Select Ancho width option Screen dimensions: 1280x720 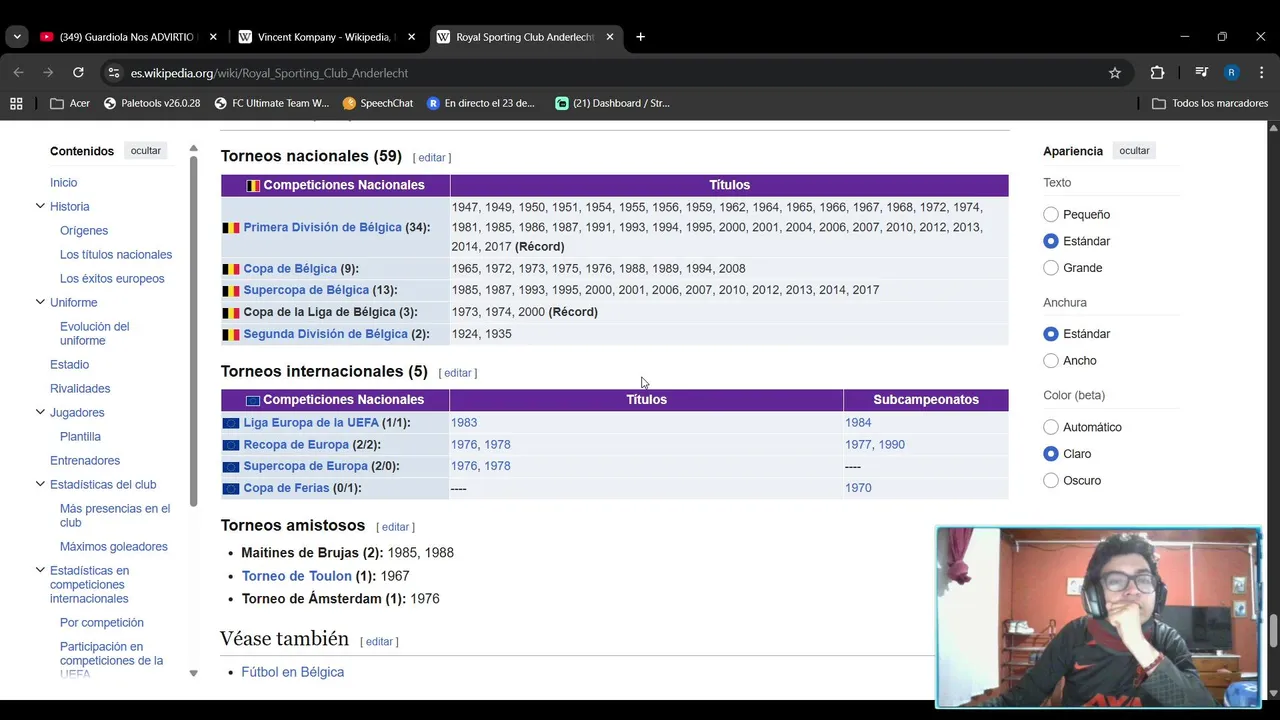[x=1051, y=361]
